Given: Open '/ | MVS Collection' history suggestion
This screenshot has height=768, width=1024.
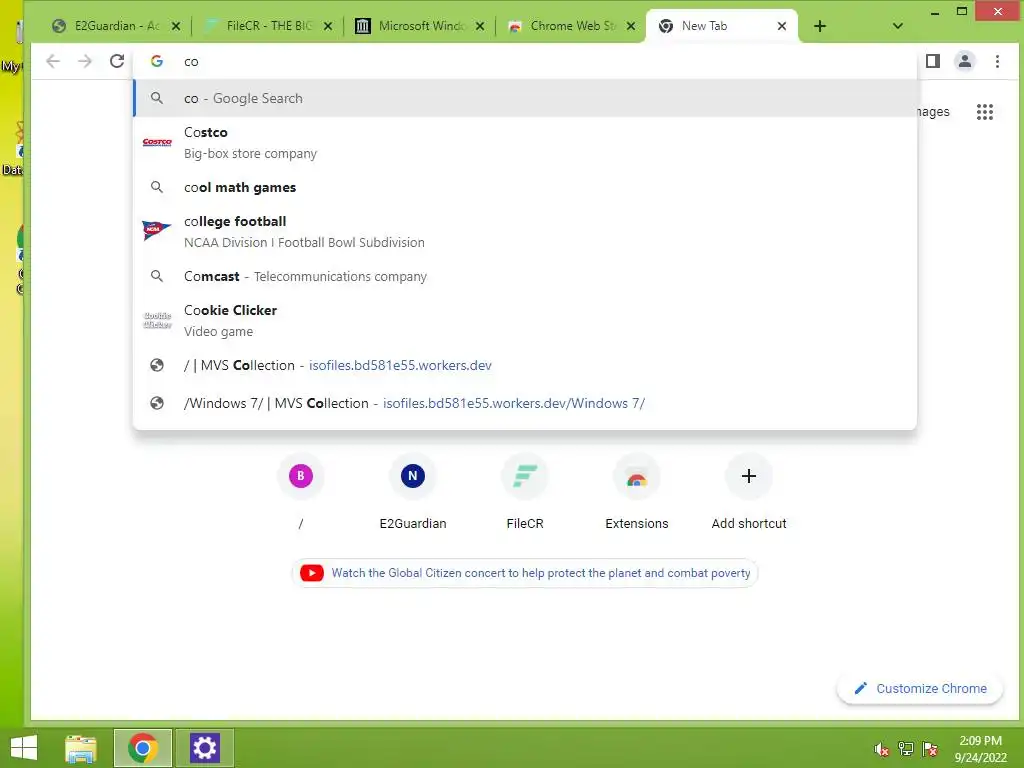Looking at the screenshot, I should click(524, 366).
